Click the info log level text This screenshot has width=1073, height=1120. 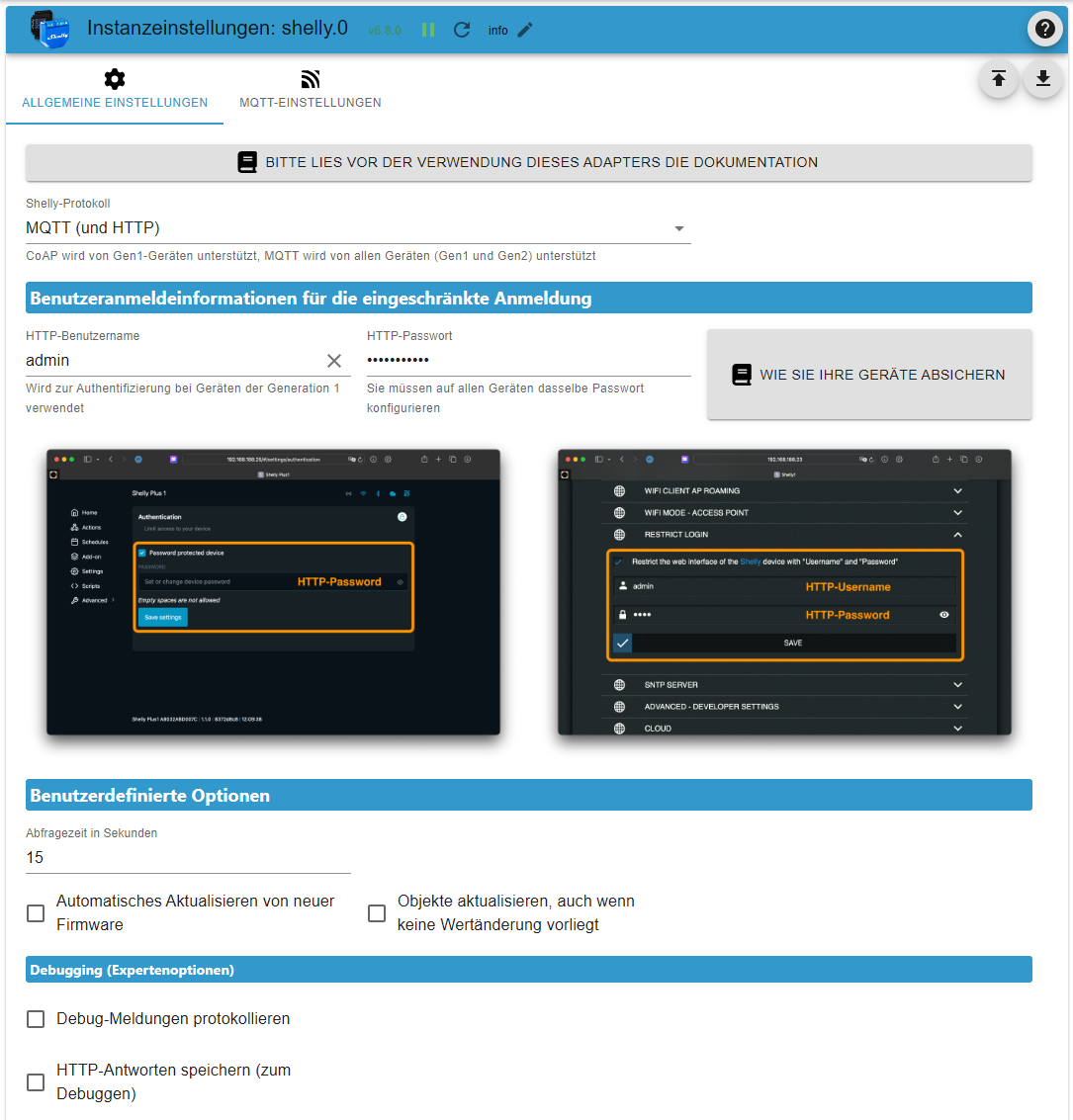pyautogui.click(x=497, y=30)
